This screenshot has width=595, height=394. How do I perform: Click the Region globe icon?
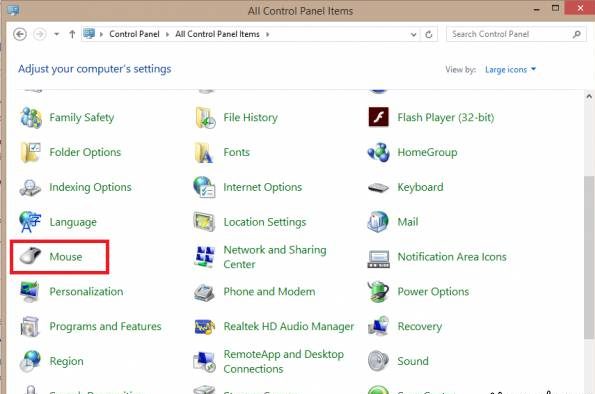tap(30, 361)
